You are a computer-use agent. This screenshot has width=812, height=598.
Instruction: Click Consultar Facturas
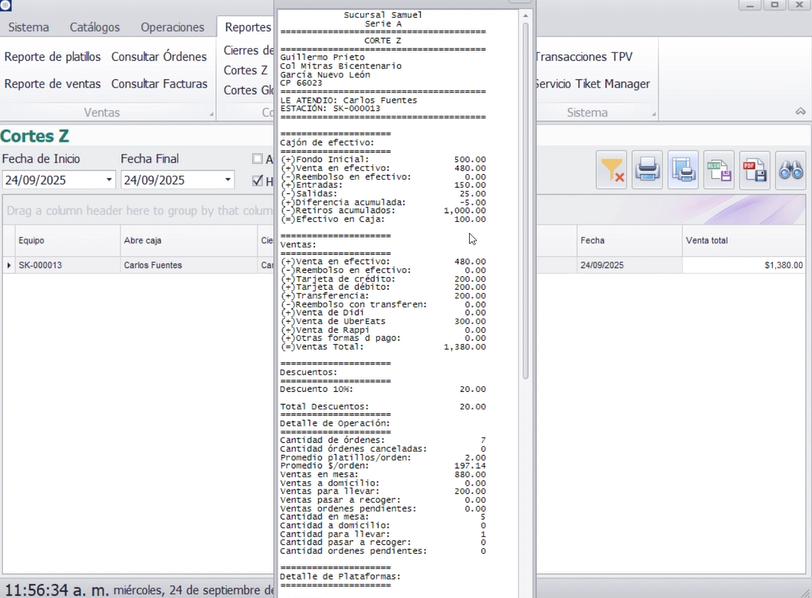(159, 84)
